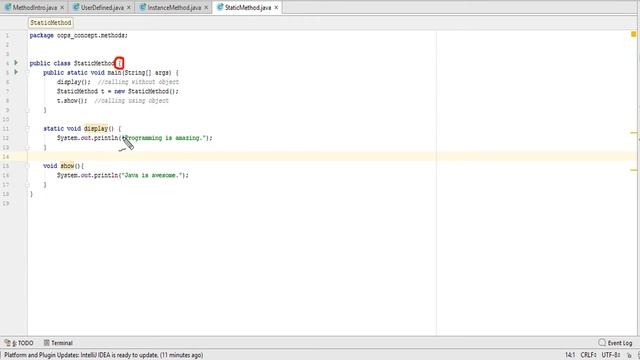Screen dimensions: 640x360
Task: Open the TODO tool window
Action: 19,343
